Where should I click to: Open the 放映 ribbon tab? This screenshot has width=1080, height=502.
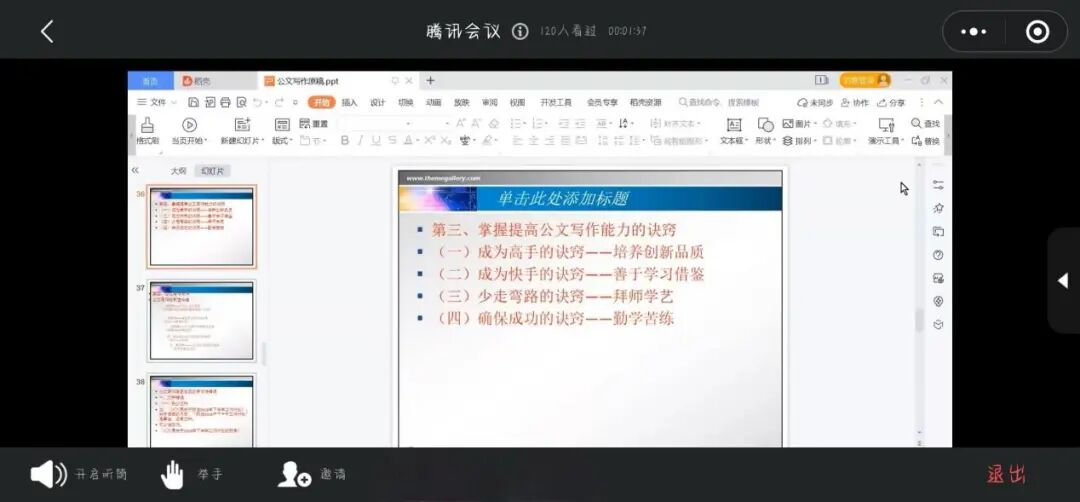coord(461,103)
